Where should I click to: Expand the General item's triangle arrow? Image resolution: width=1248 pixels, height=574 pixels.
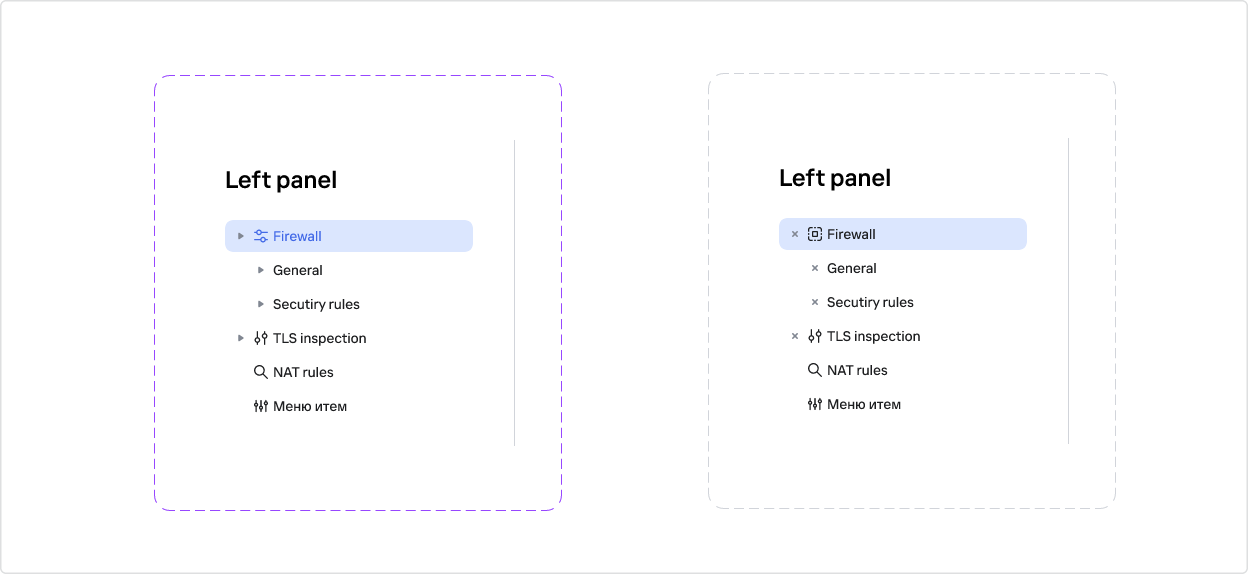pos(261,270)
